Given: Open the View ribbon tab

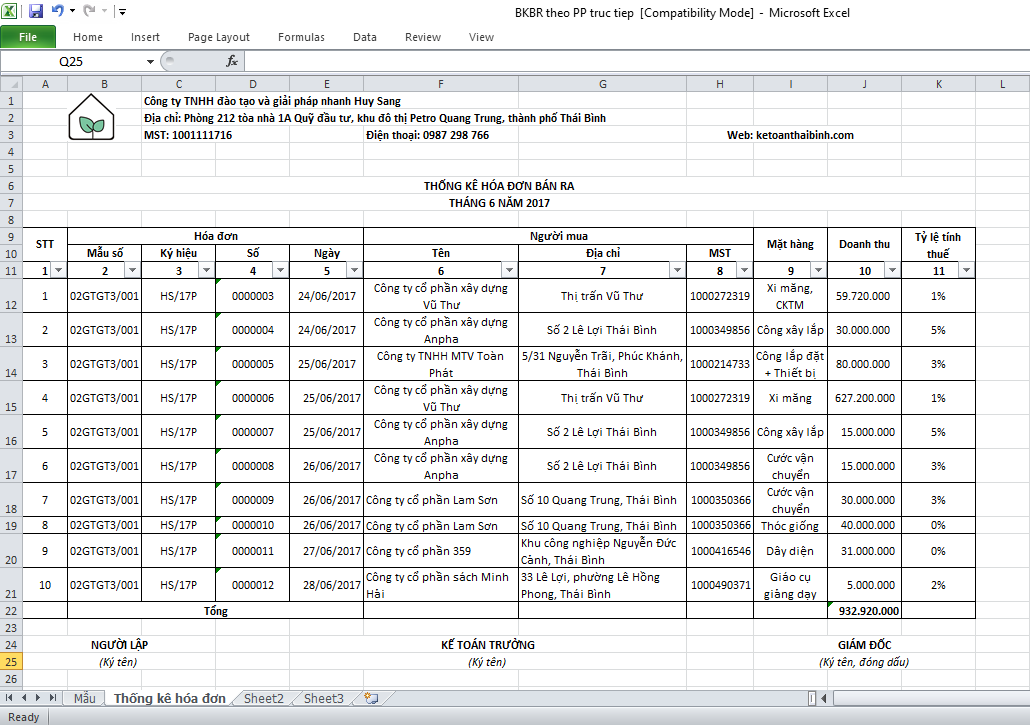Looking at the screenshot, I should [481, 37].
